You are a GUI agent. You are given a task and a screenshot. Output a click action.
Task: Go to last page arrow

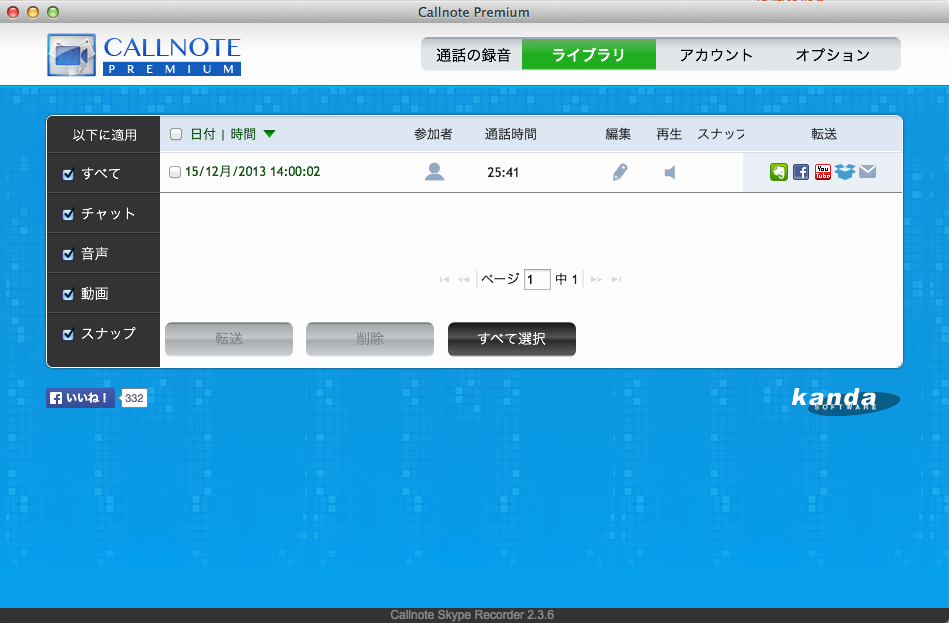click(x=616, y=279)
